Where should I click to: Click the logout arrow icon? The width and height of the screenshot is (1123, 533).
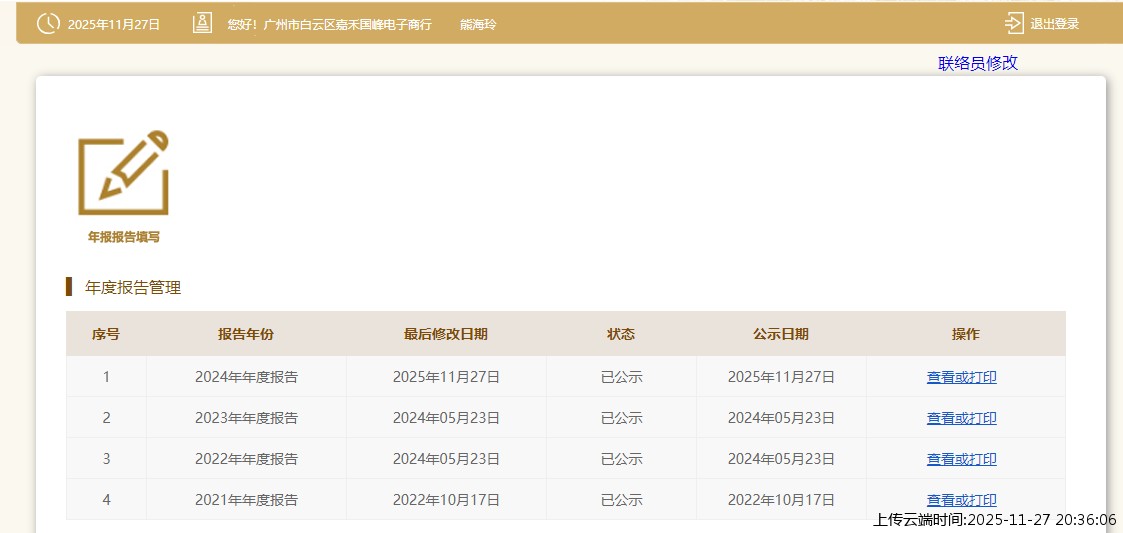[x=1014, y=24]
